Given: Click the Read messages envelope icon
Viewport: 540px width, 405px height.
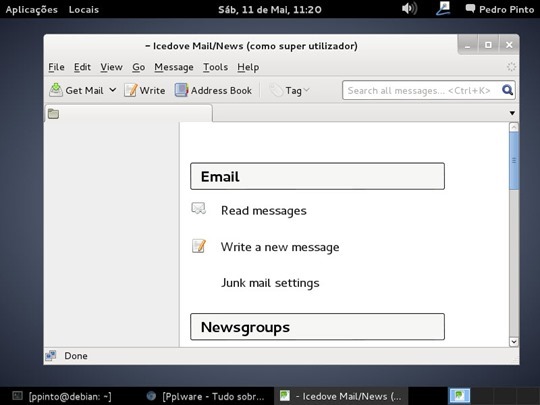Looking at the screenshot, I should tap(199, 209).
